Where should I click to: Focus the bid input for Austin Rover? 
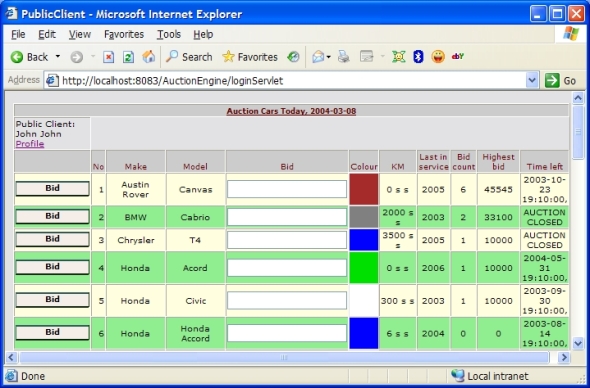click(x=287, y=189)
